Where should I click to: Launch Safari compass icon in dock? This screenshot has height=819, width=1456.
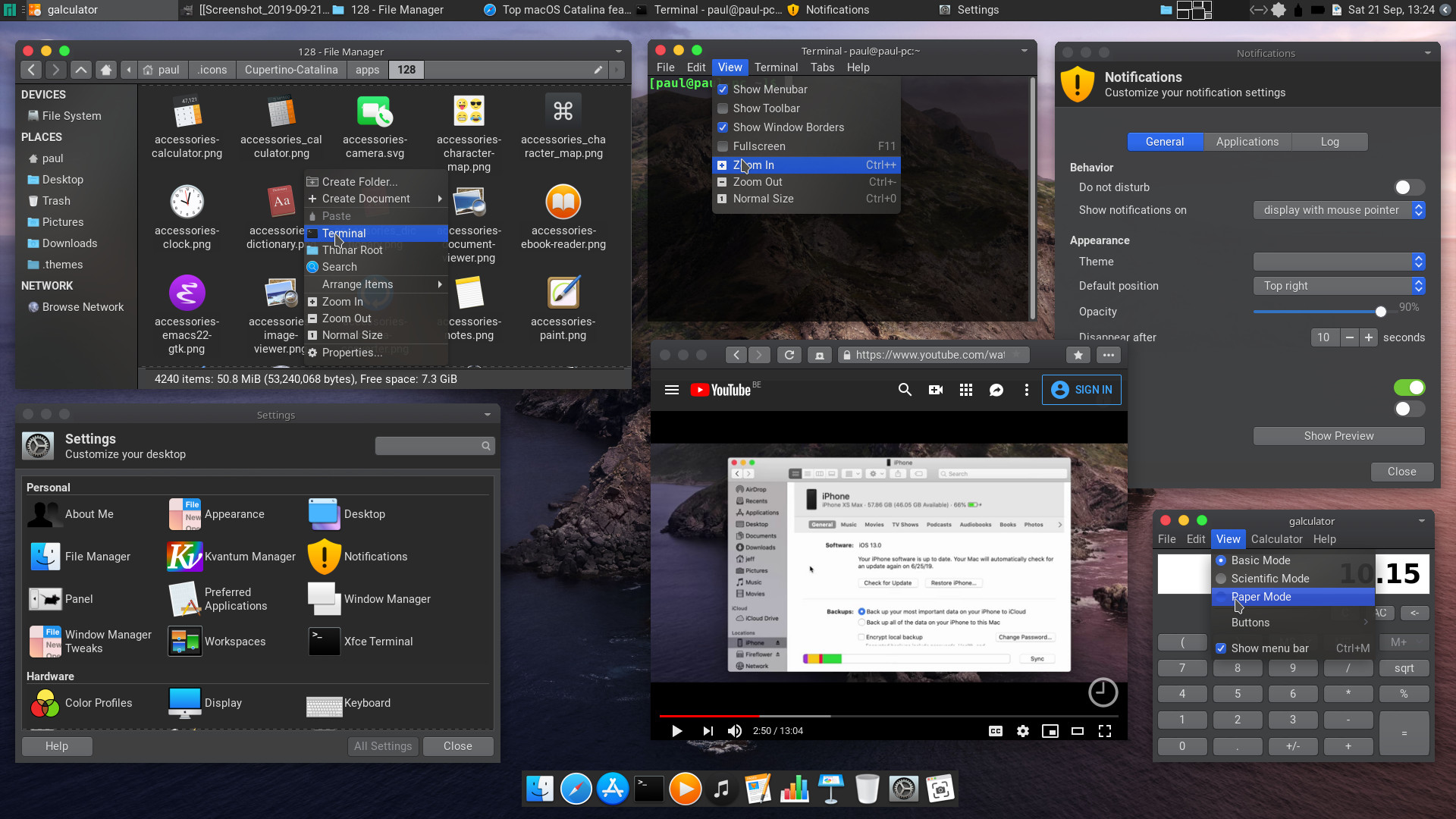coord(576,789)
